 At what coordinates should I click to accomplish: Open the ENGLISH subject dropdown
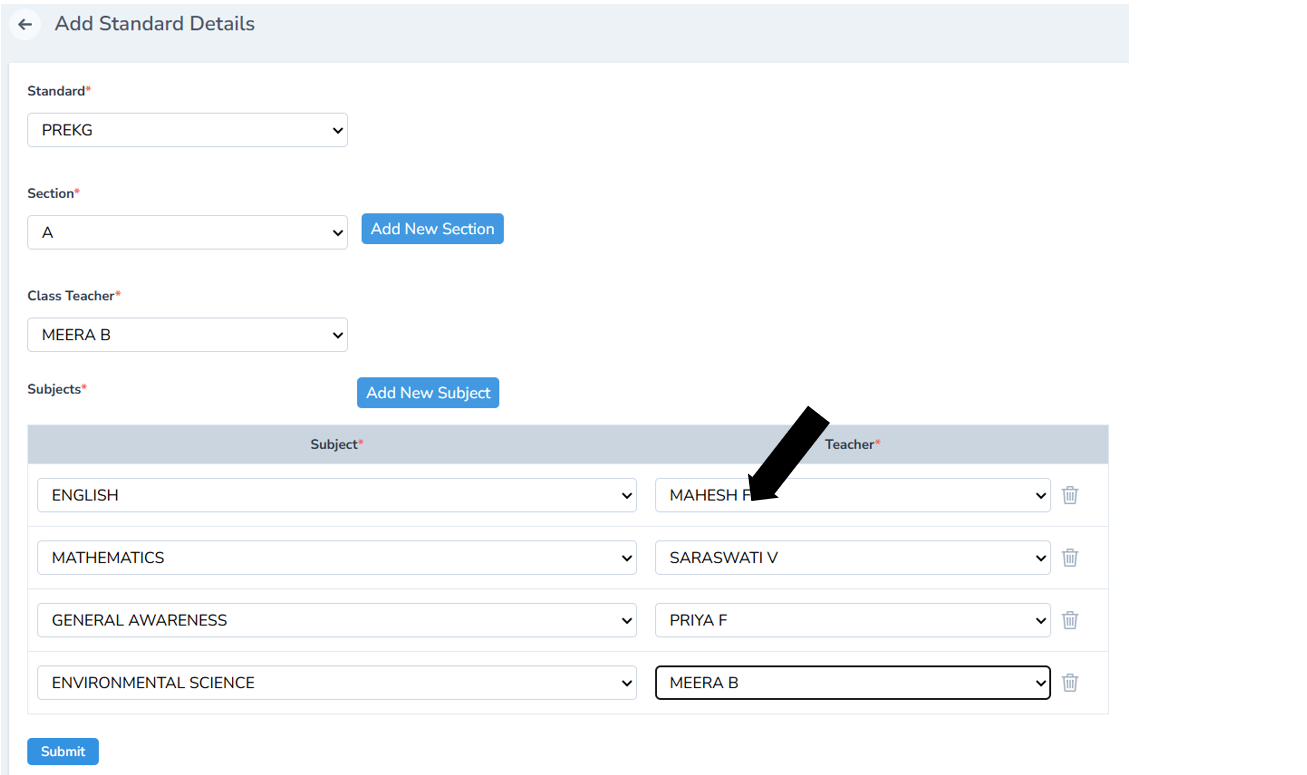(x=336, y=495)
